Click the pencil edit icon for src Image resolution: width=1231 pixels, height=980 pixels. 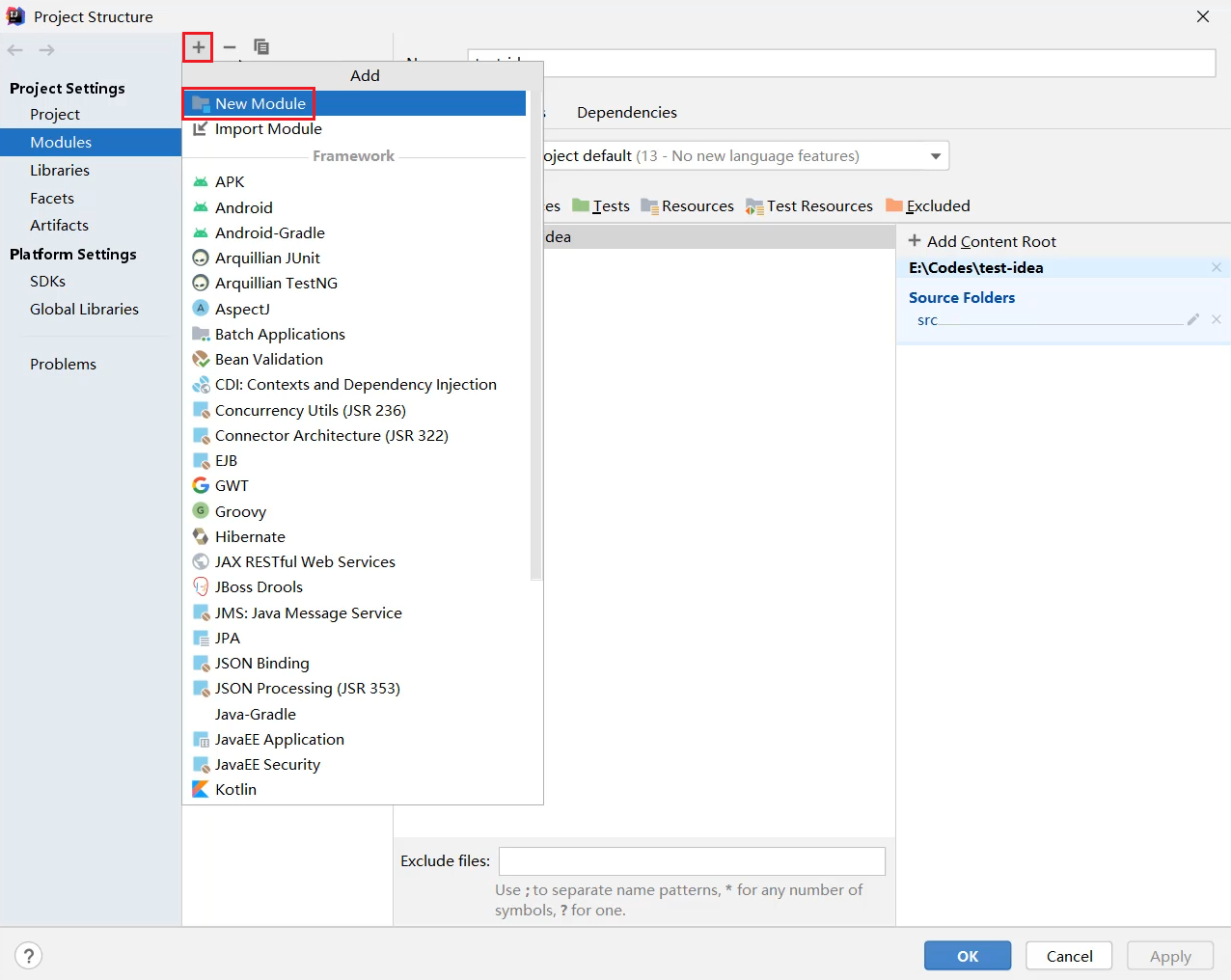[1193, 319]
